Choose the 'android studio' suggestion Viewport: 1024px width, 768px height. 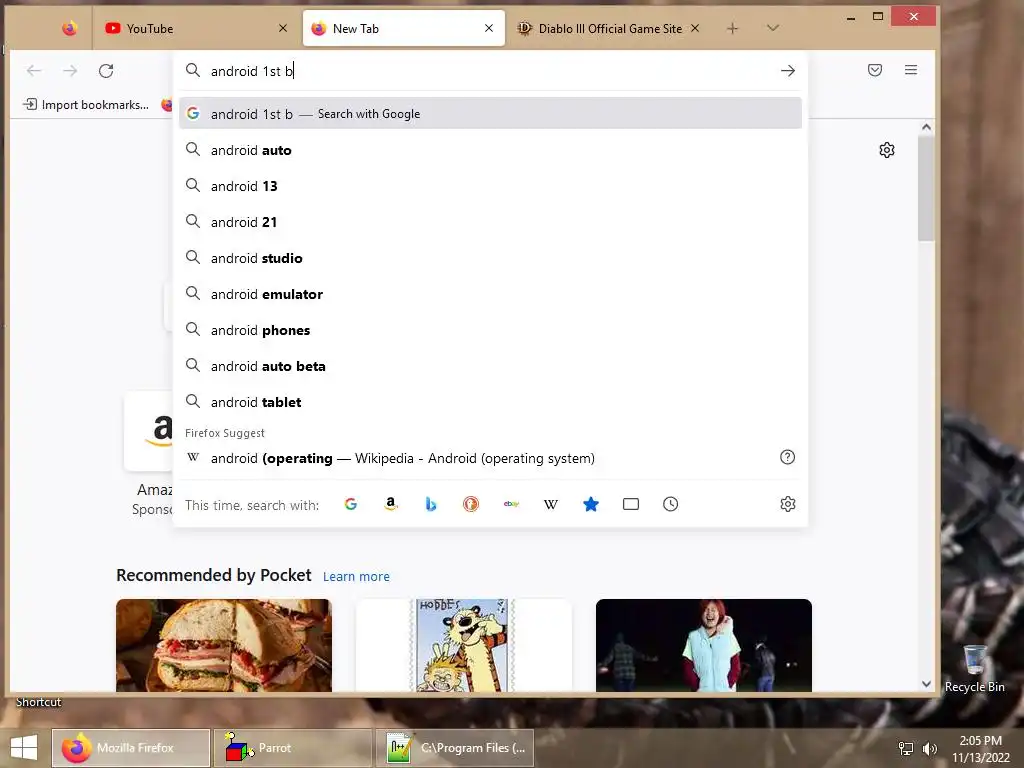[490, 258]
